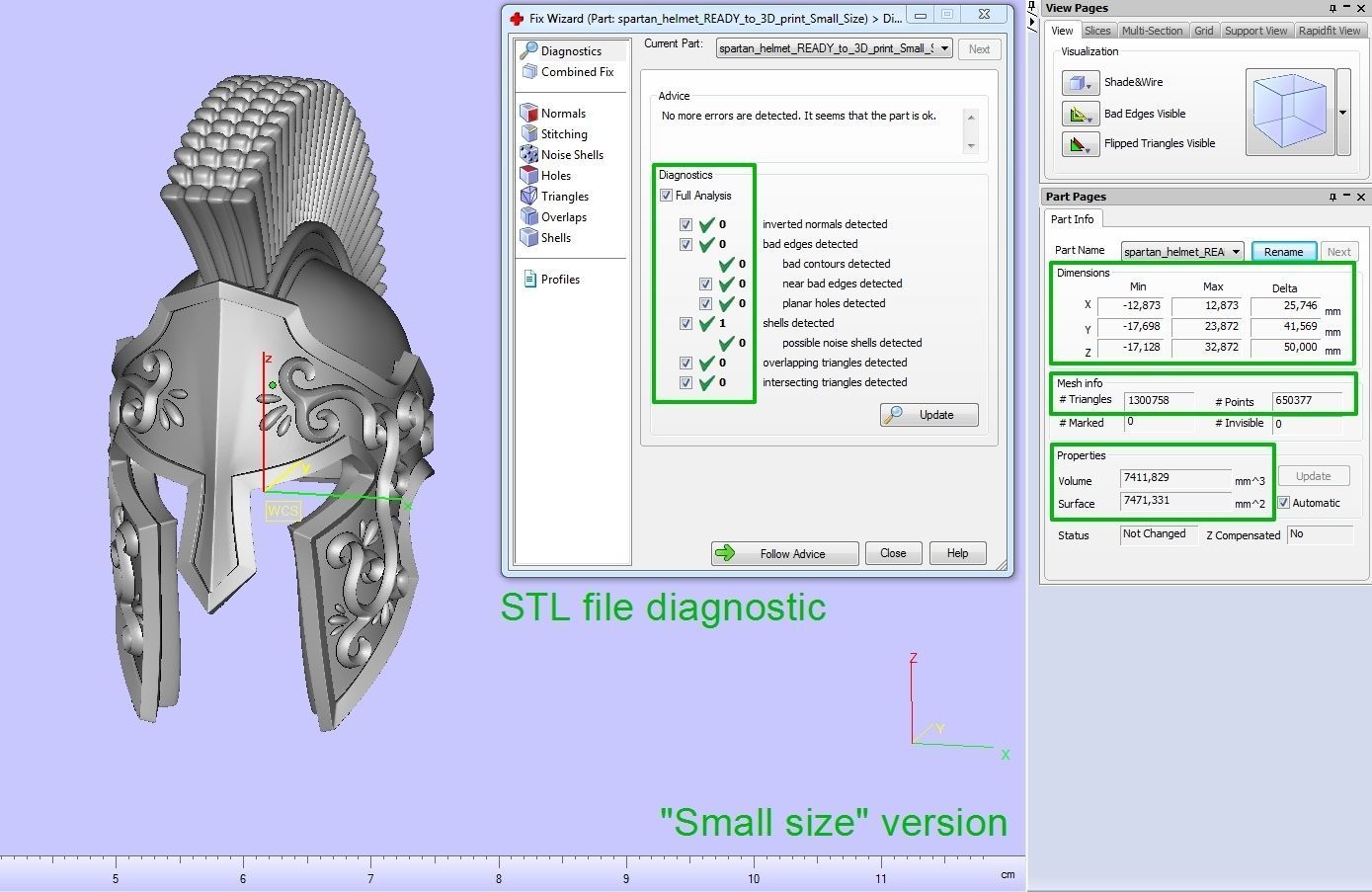The height and width of the screenshot is (892, 1372).
Task: Select the Overlaps fix icon
Action: click(x=529, y=216)
